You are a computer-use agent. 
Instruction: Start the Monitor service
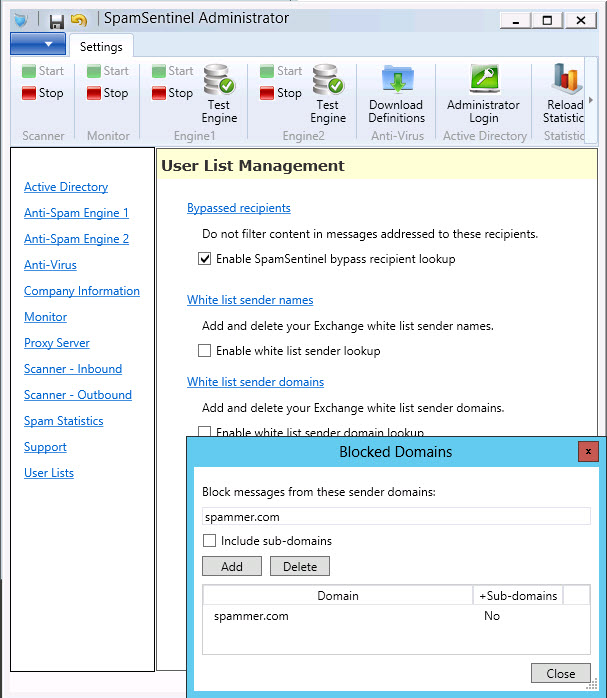108,71
